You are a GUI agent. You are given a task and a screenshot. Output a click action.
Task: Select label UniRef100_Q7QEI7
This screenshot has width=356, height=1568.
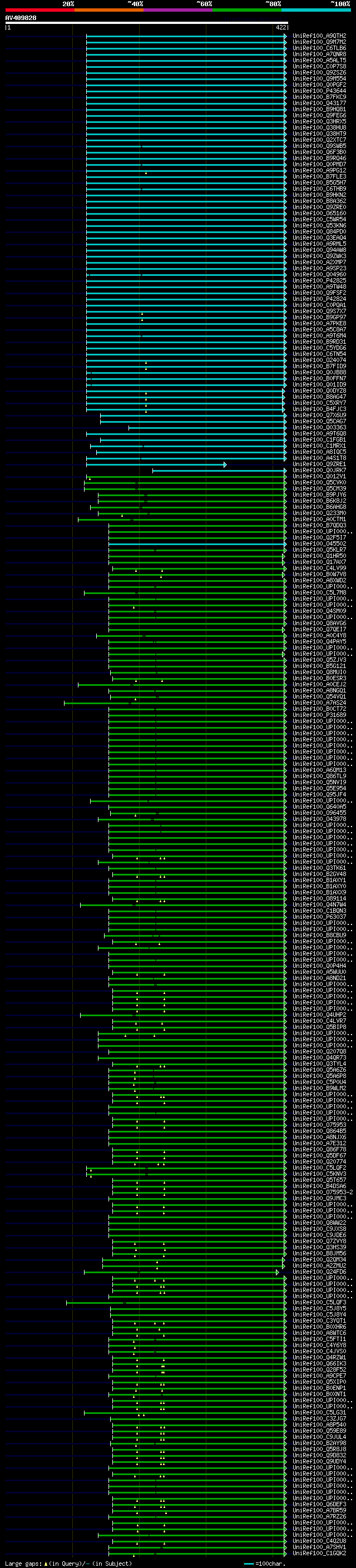click(319, 630)
